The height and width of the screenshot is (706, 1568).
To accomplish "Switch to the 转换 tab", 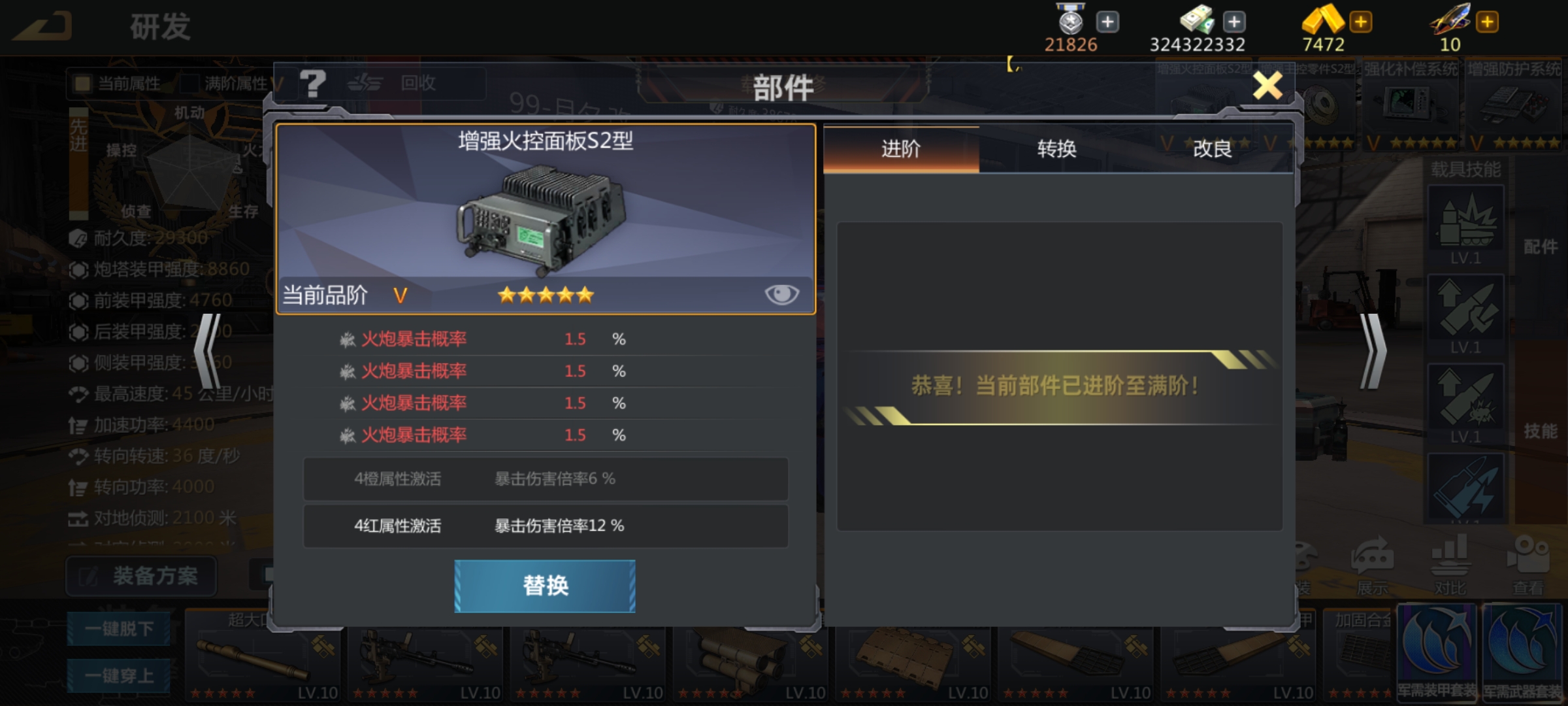I will coord(1056,149).
